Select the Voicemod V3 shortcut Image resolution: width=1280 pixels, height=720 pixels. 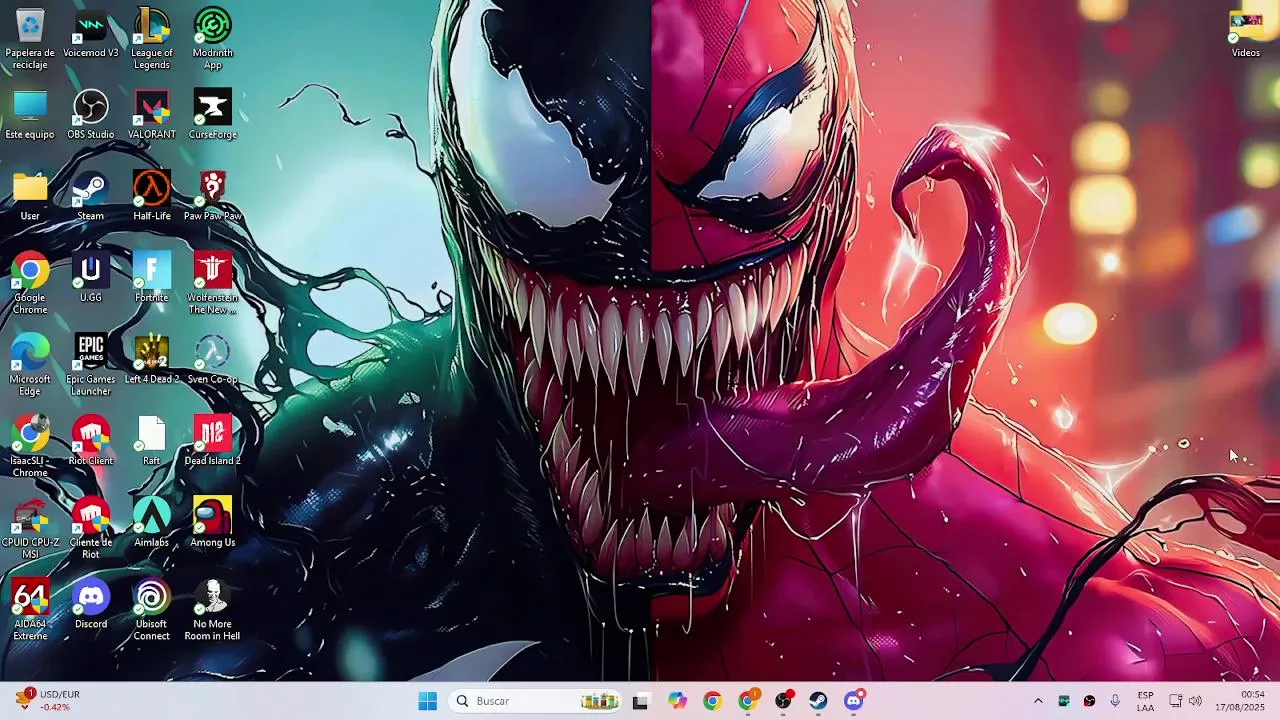91,33
